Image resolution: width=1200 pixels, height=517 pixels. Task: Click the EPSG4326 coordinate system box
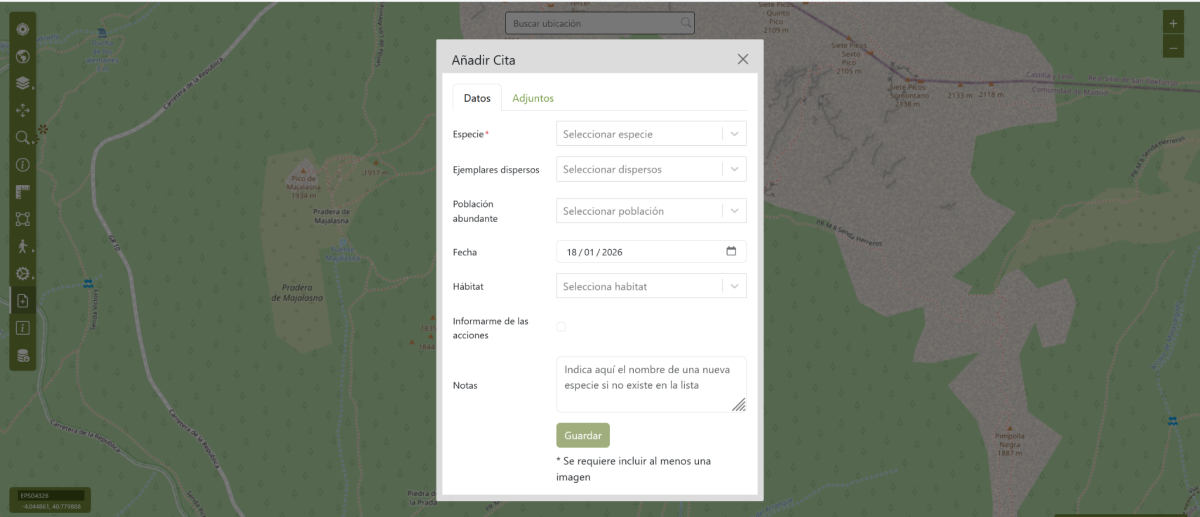click(x=50, y=496)
